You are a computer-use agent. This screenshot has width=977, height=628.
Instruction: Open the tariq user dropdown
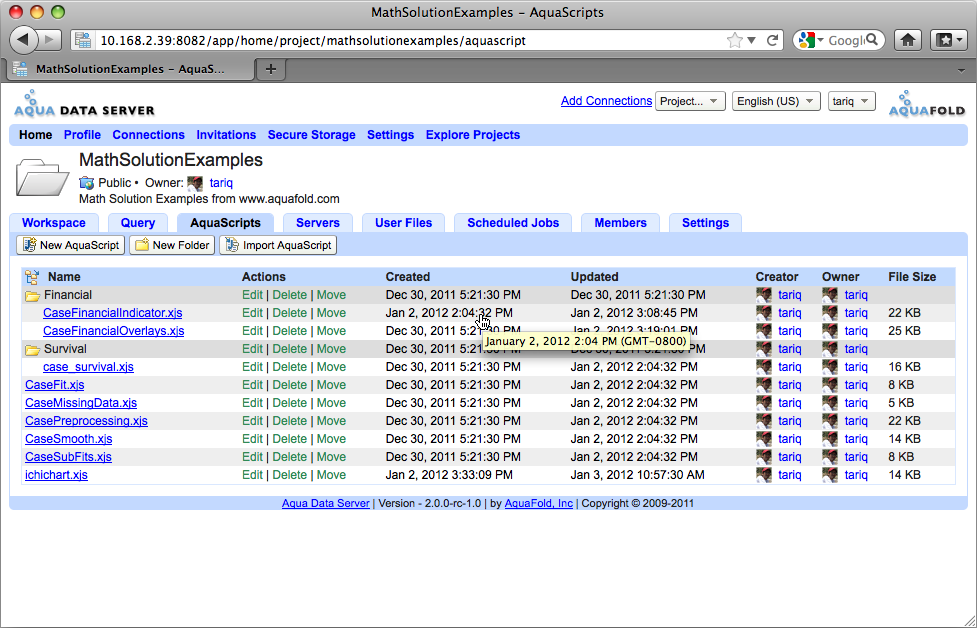point(851,102)
